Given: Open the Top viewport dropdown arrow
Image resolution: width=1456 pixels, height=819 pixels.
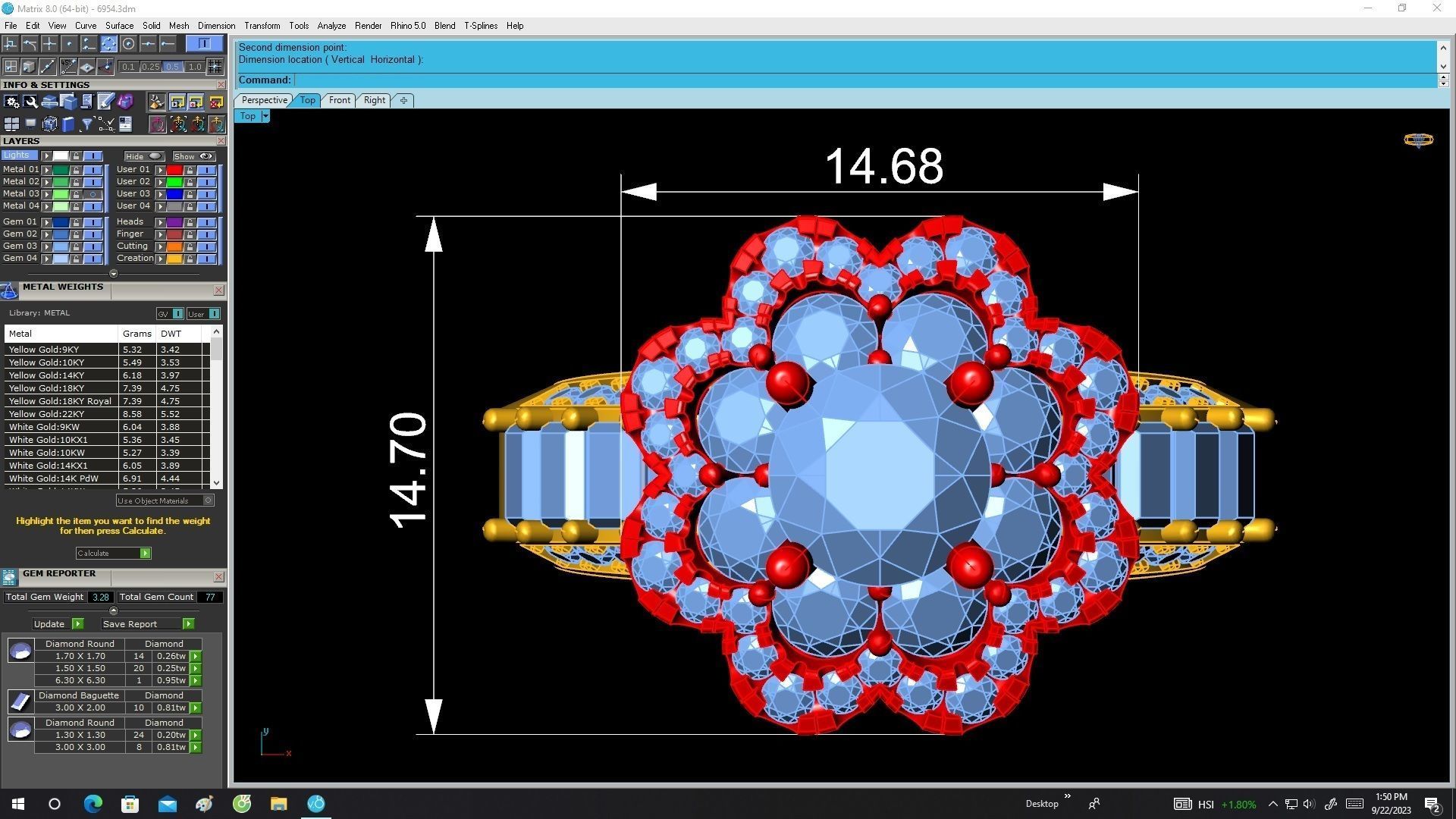Looking at the screenshot, I should coord(265,116).
